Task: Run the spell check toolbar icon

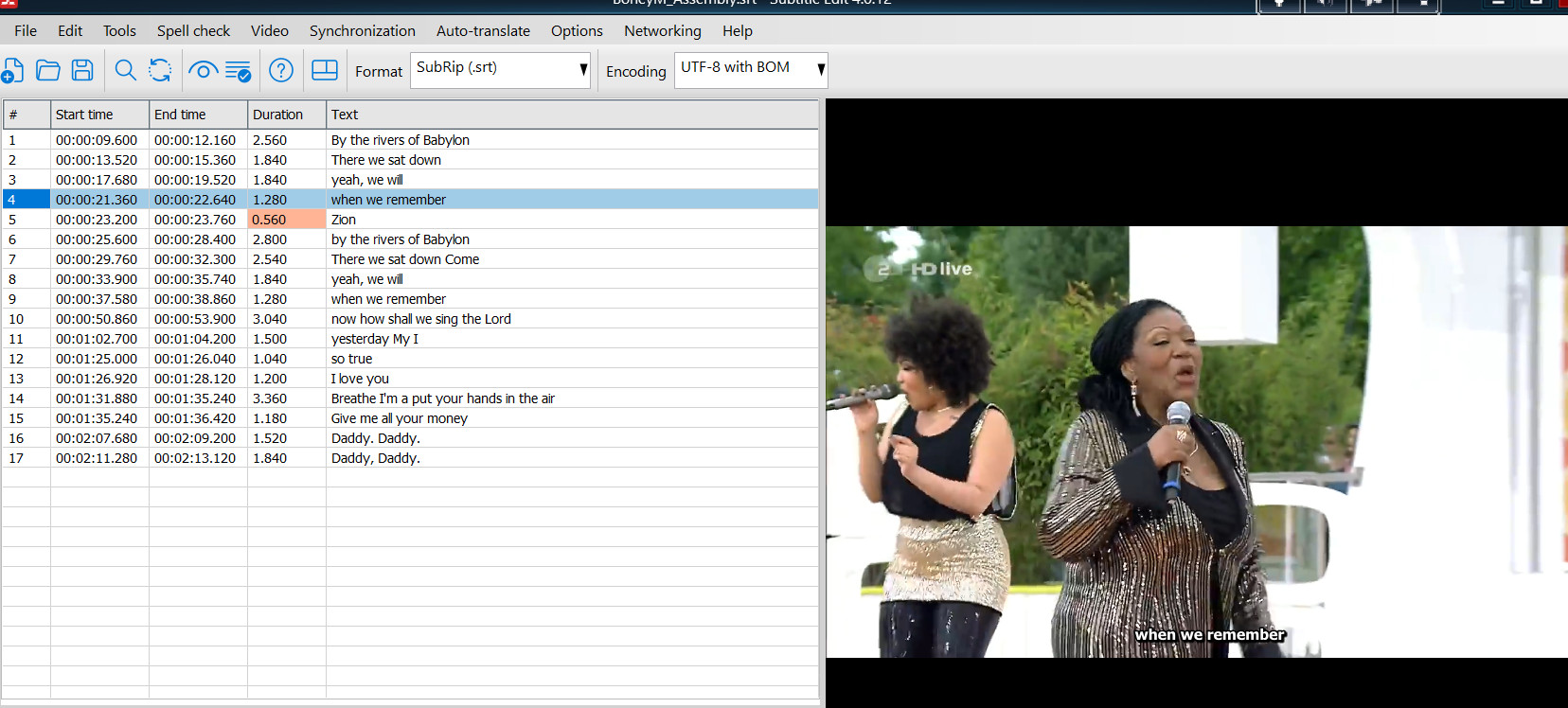Action: pyautogui.click(x=238, y=71)
